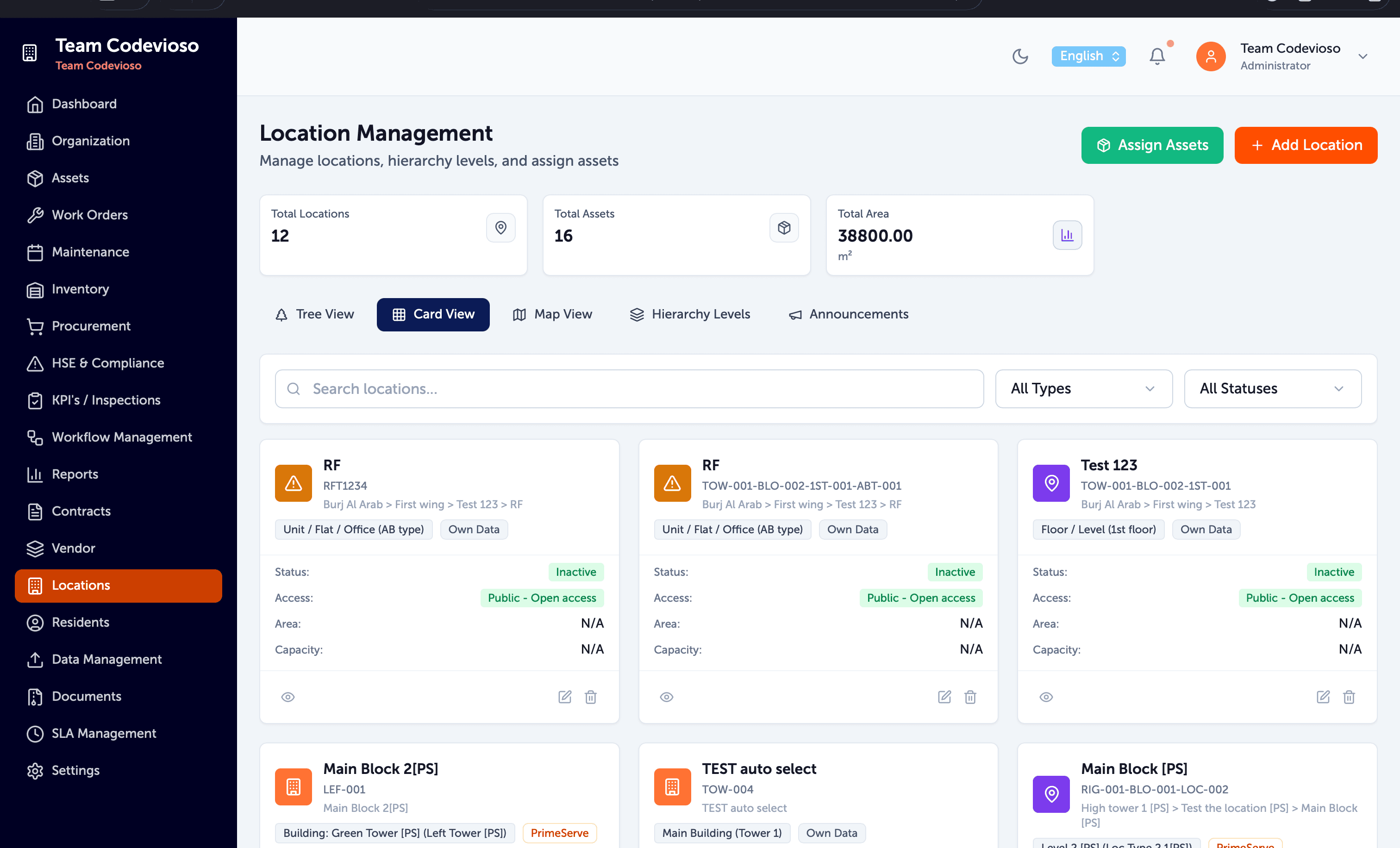The width and height of the screenshot is (1400, 848).
Task: Click the orange user avatar icon
Action: (1210, 56)
